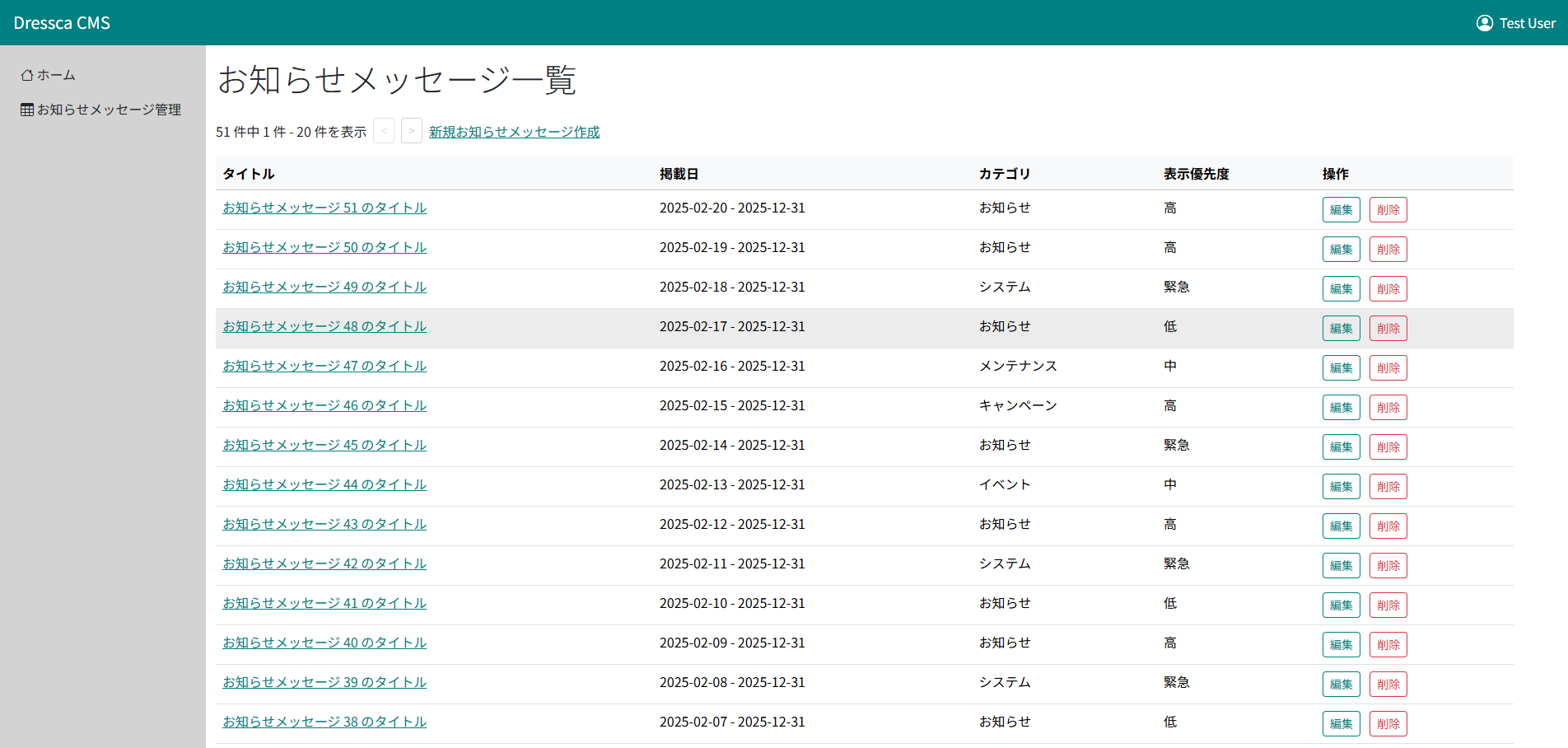1568x748 pixels.
Task: Open the ホーム sidebar item
Action: (49, 75)
